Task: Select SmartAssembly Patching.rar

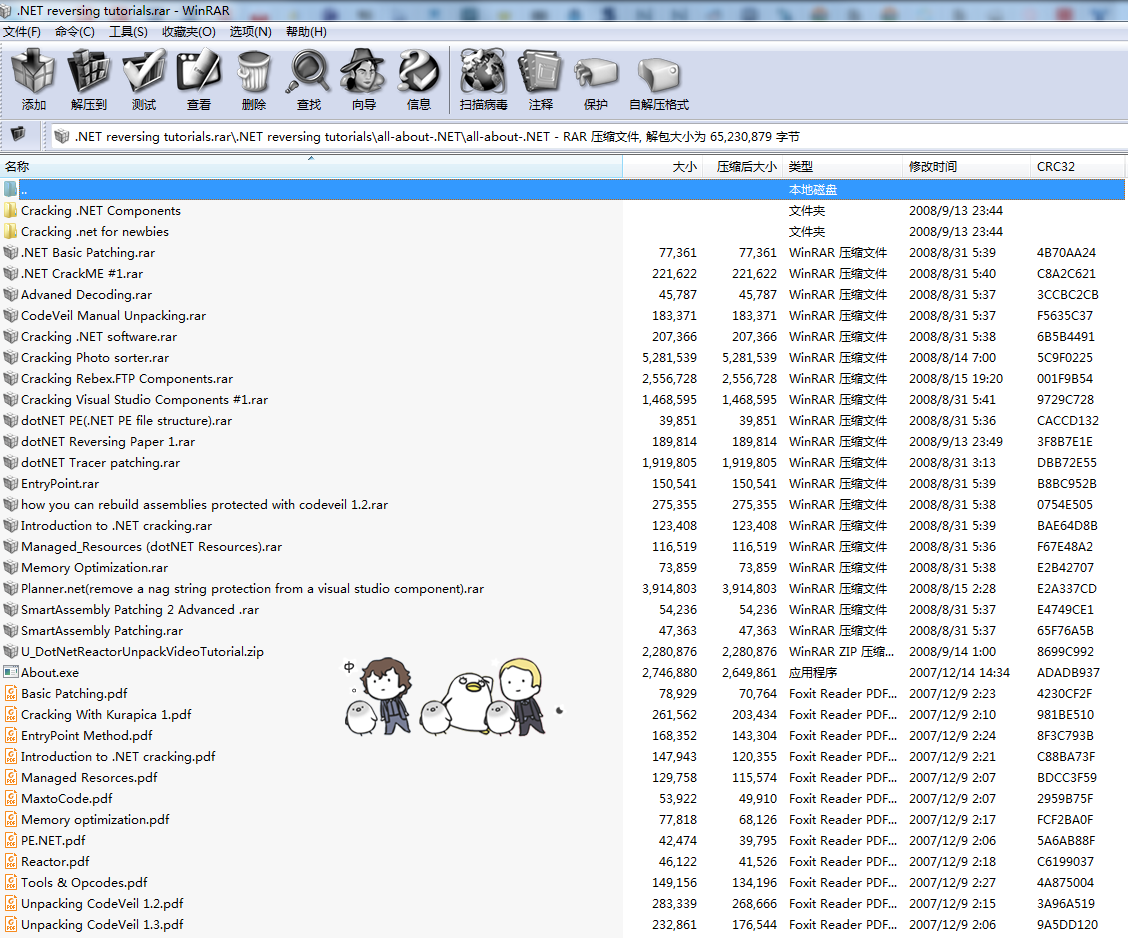Action: tap(102, 631)
